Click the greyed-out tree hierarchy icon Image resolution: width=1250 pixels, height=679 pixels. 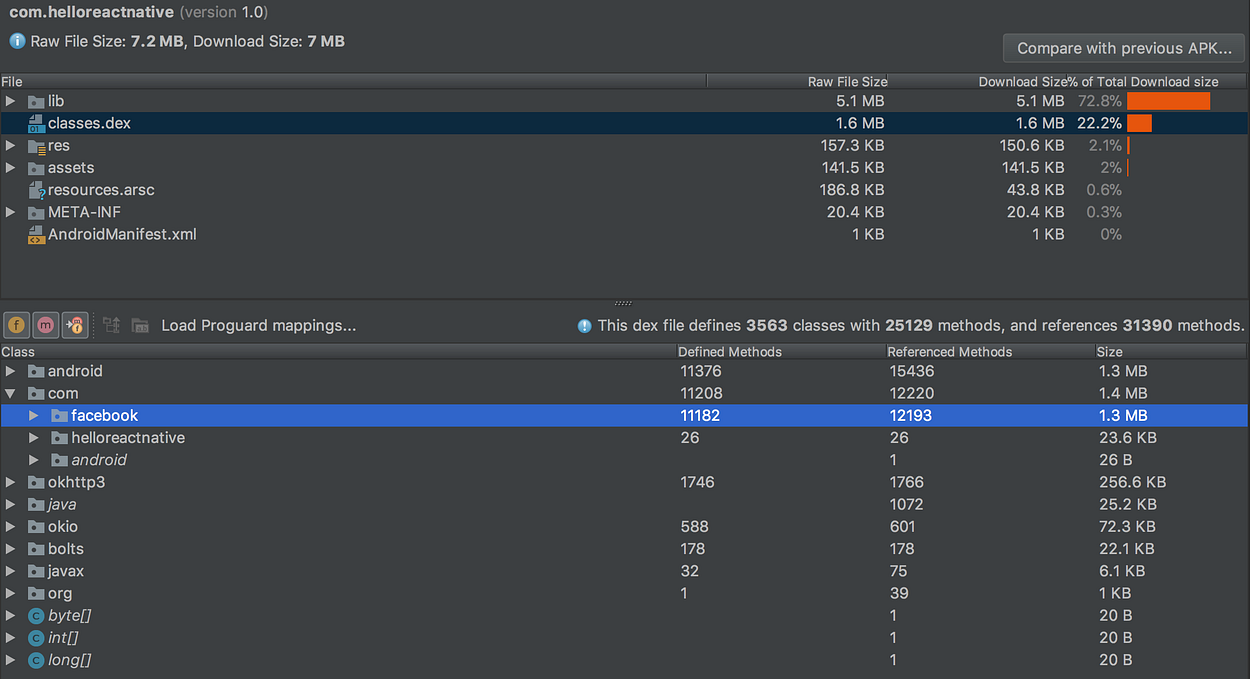pyautogui.click(x=111, y=325)
